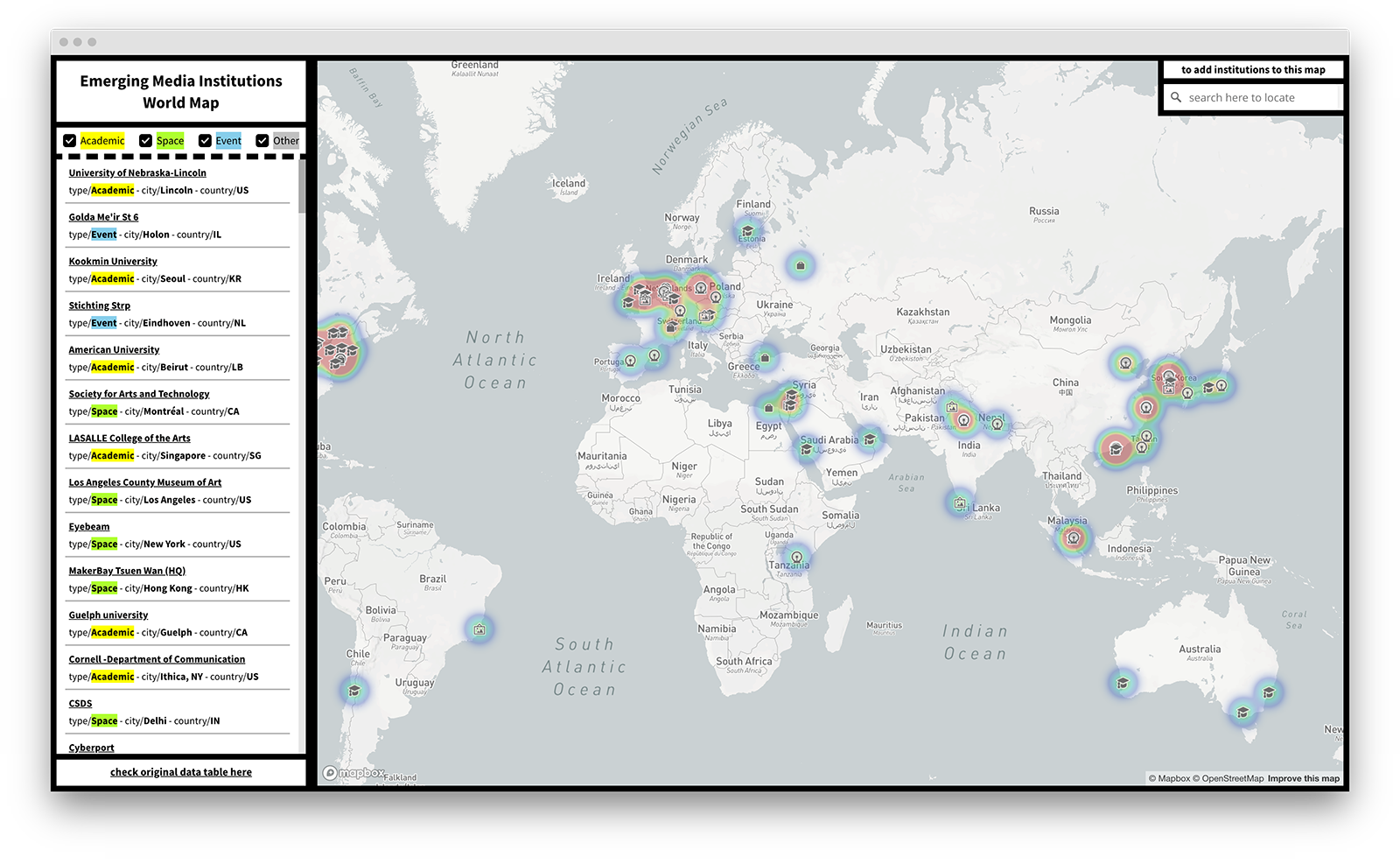The image size is (1400, 864).
Task: Open the Ferris wheel marker in Portugal
Action: pyautogui.click(x=630, y=361)
